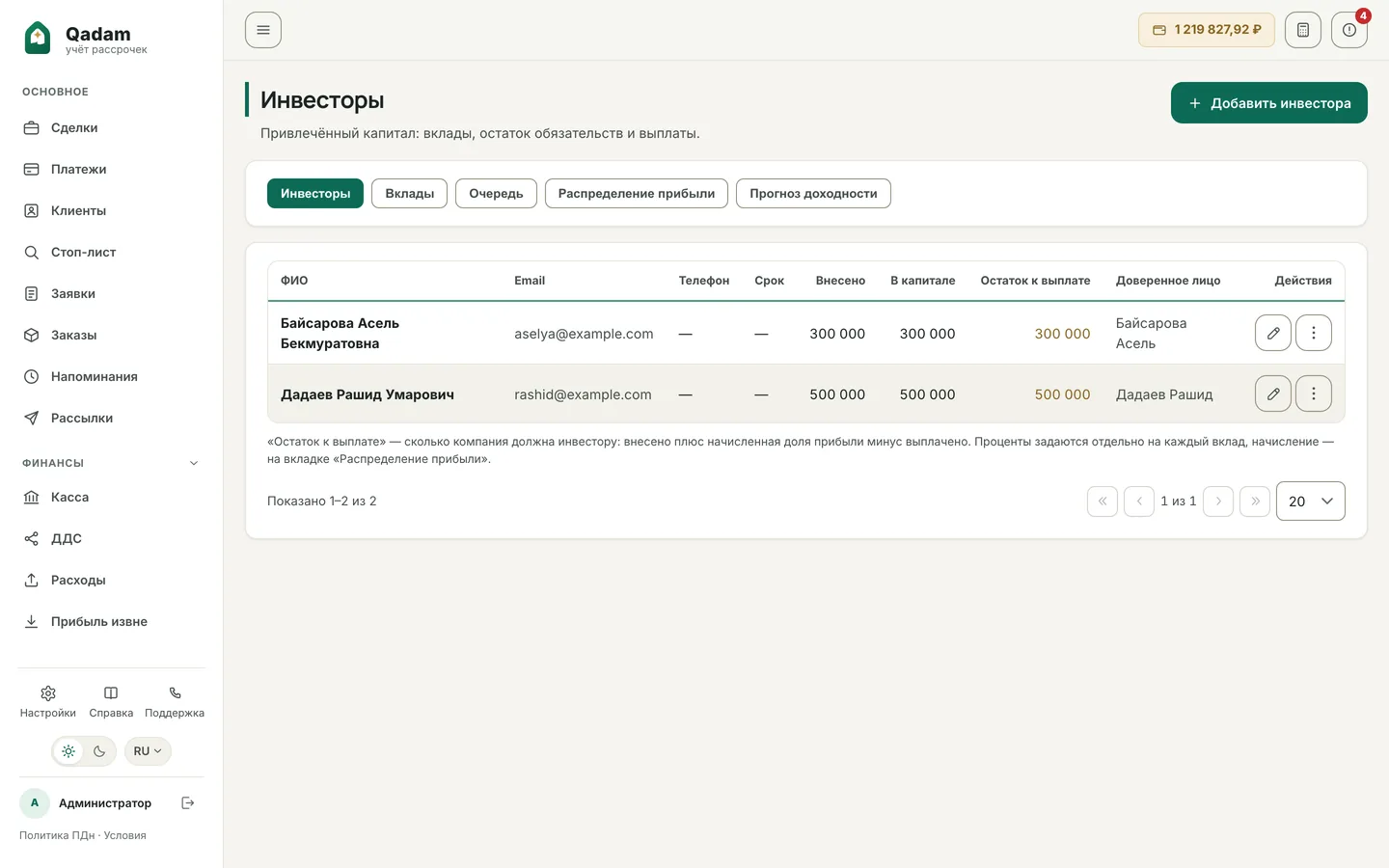Click the Добавить инвестора button
Screen dimensions: 1389x868
pyautogui.click(x=1269, y=103)
